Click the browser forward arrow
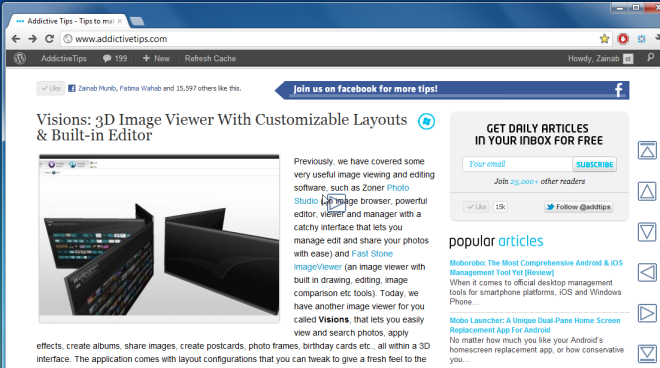The width and height of the screenshot is (660, 368). [x=32, y=39]
